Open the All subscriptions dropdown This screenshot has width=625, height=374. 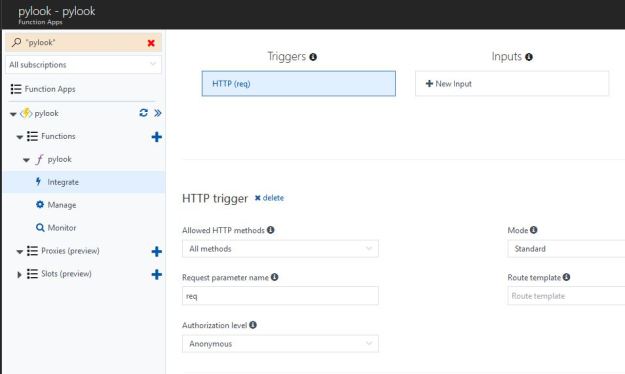[x=83, y=65]
